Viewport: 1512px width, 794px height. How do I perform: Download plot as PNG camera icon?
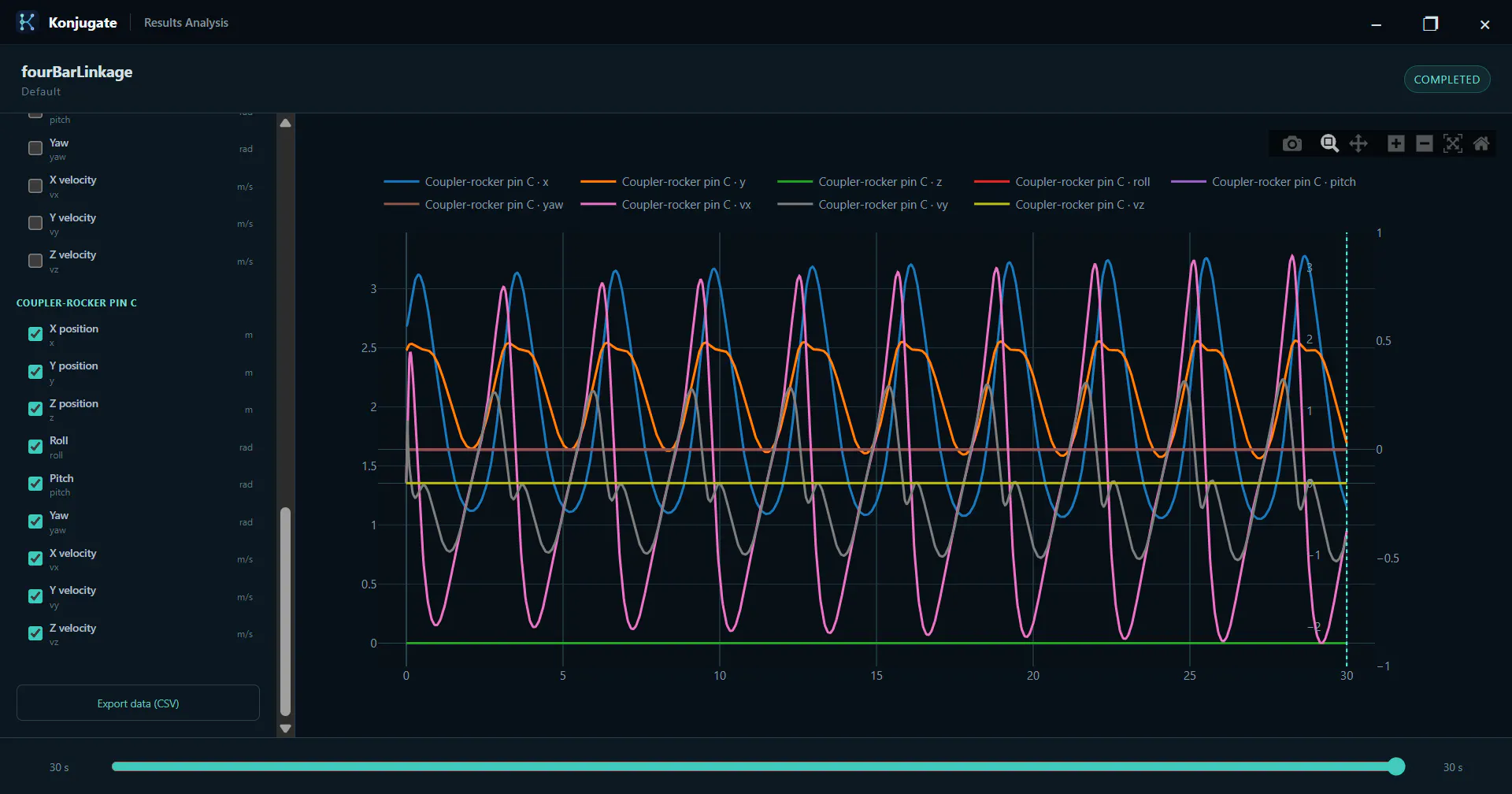tap(1291, 143)
